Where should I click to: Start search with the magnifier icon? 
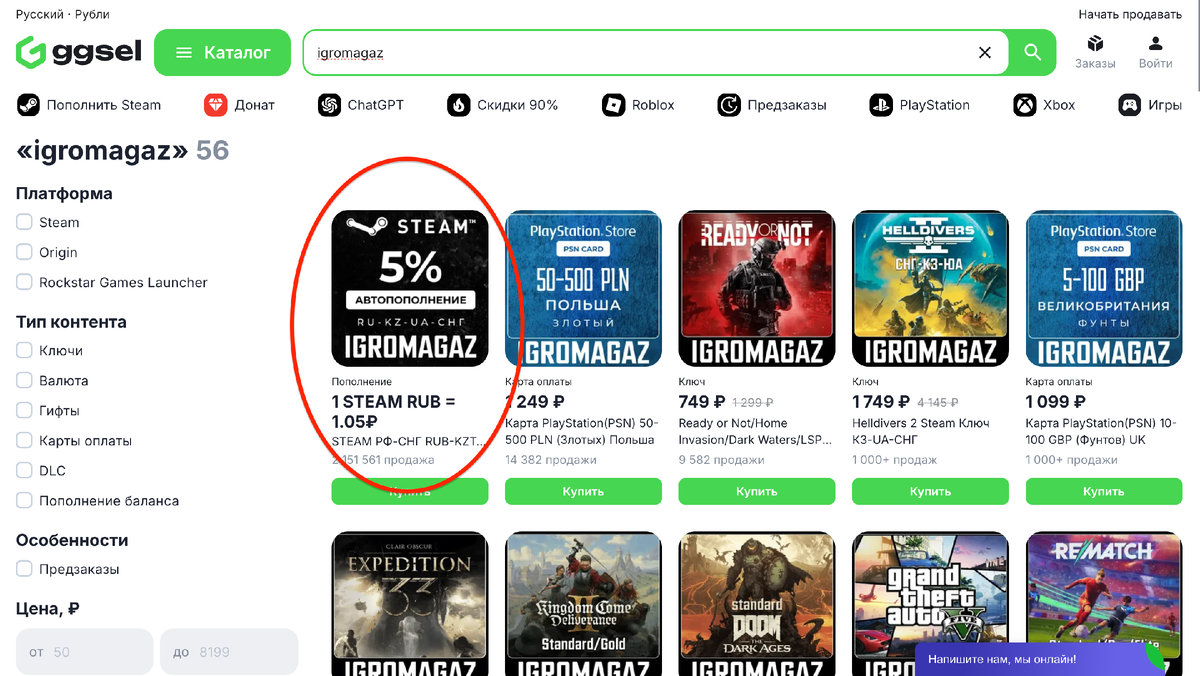click(x=1032, y=52)
